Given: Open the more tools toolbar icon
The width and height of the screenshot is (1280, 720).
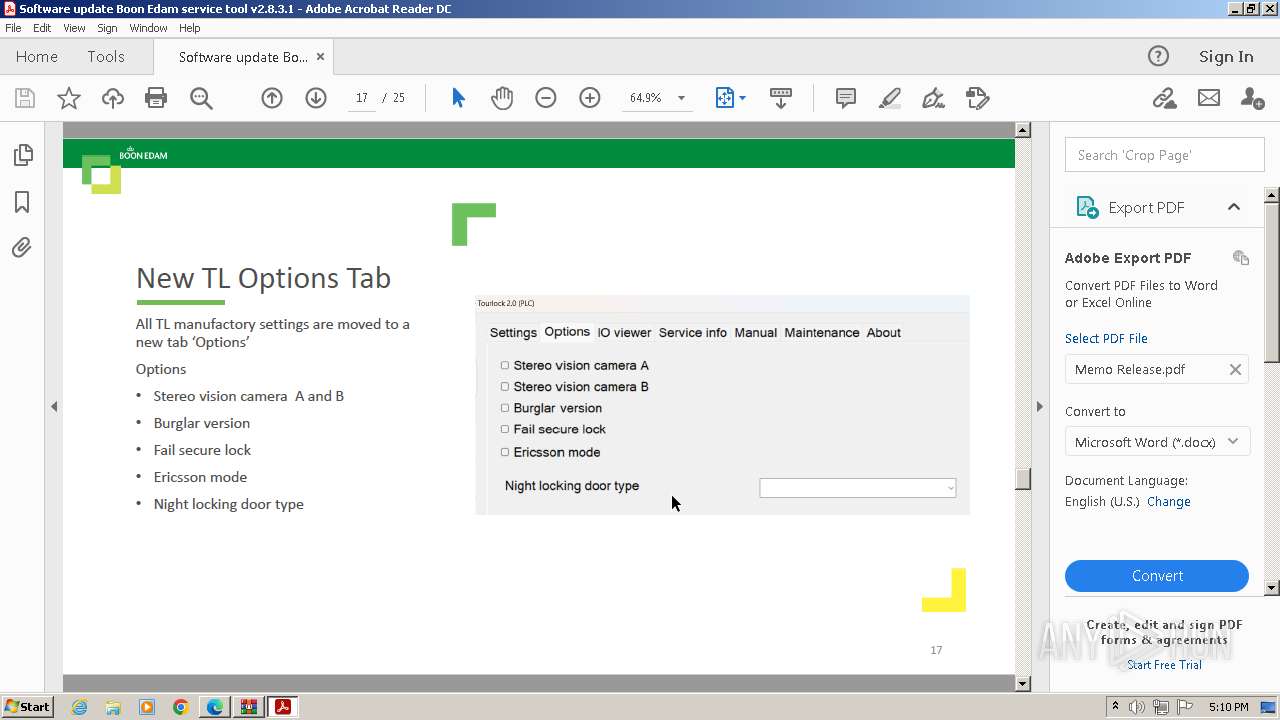Looking at the screenshot, I should (x=978, y=98).
